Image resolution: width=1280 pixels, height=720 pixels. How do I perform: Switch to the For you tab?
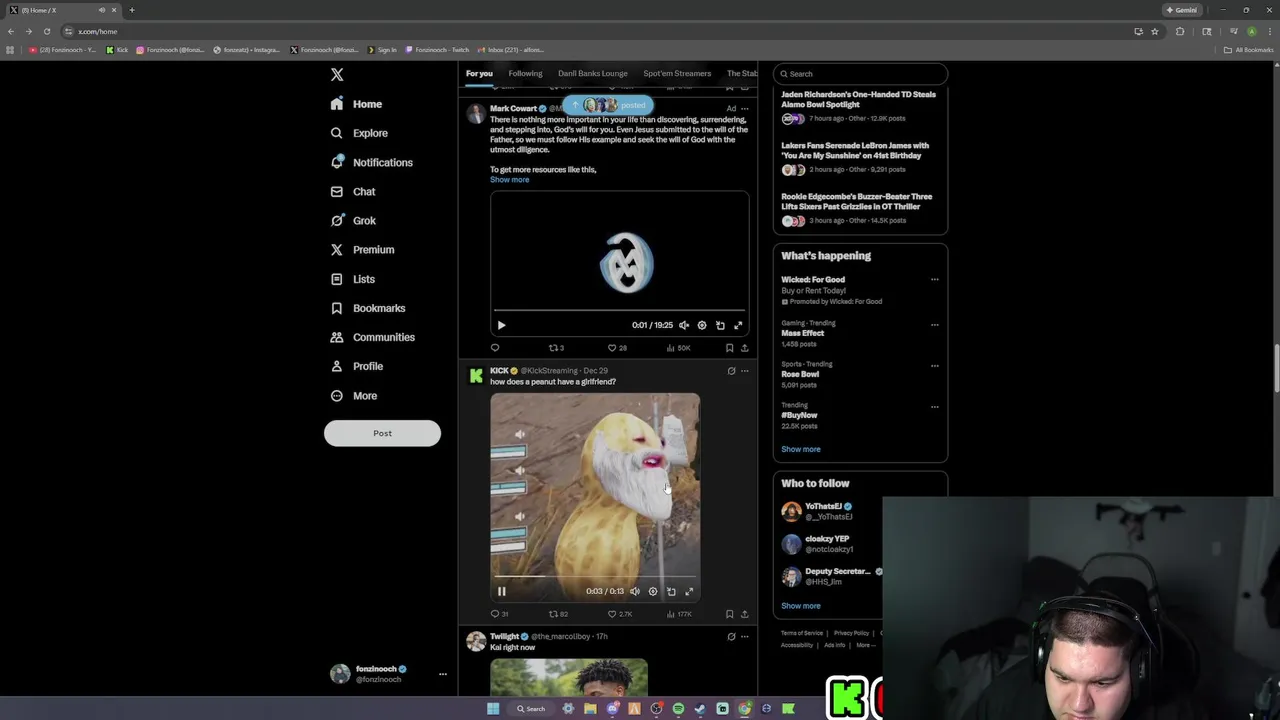[x=479, y=73]
